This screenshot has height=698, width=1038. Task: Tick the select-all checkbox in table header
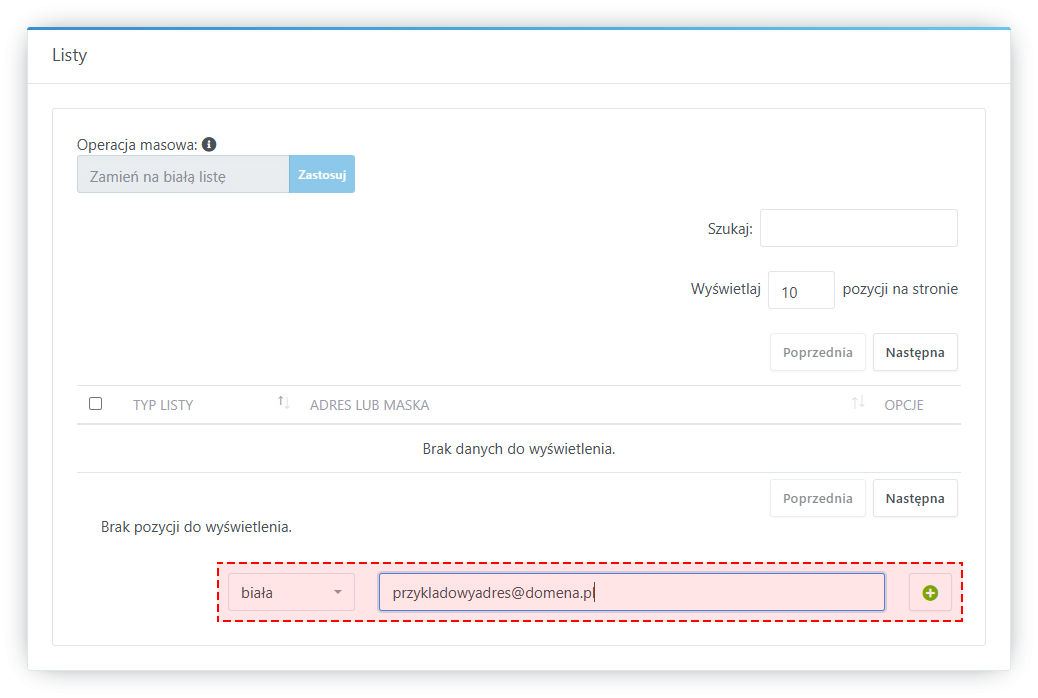pos(96,404)
